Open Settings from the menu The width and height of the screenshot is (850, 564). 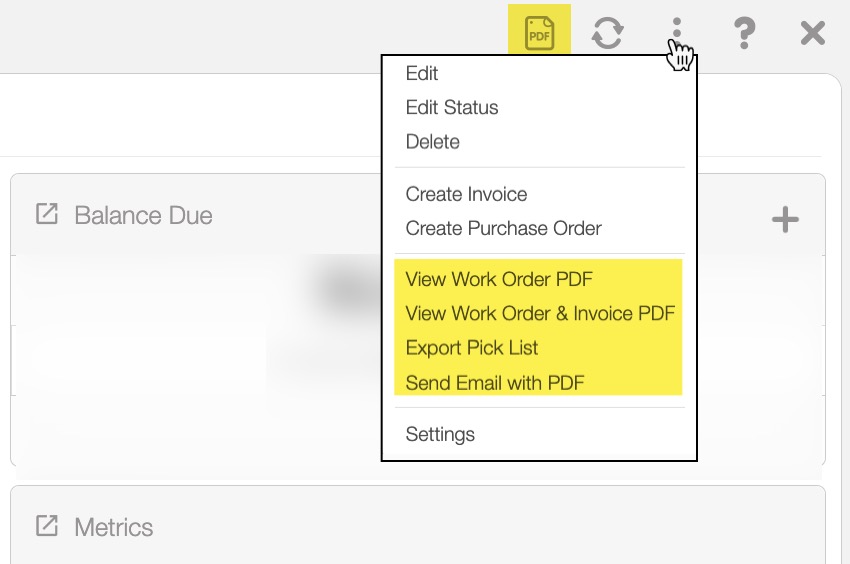coord(440,435)
